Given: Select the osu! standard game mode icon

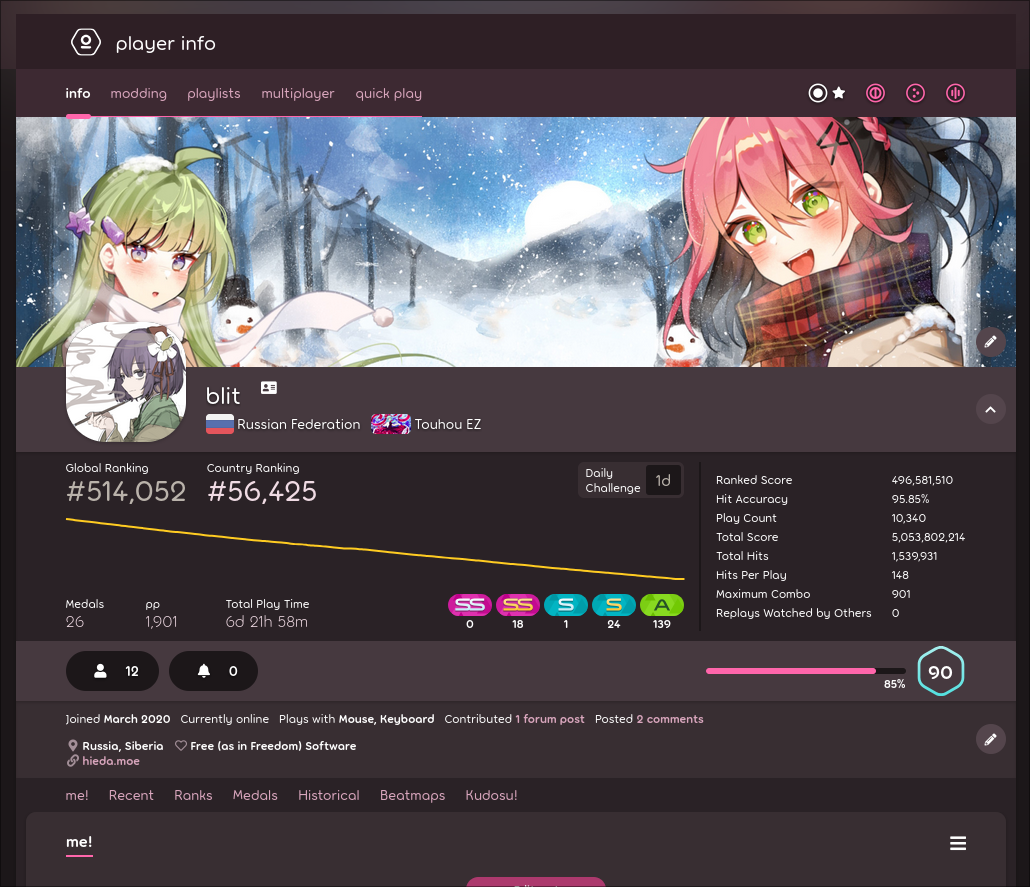Looking at the screenshot, I should coord(818,93).
